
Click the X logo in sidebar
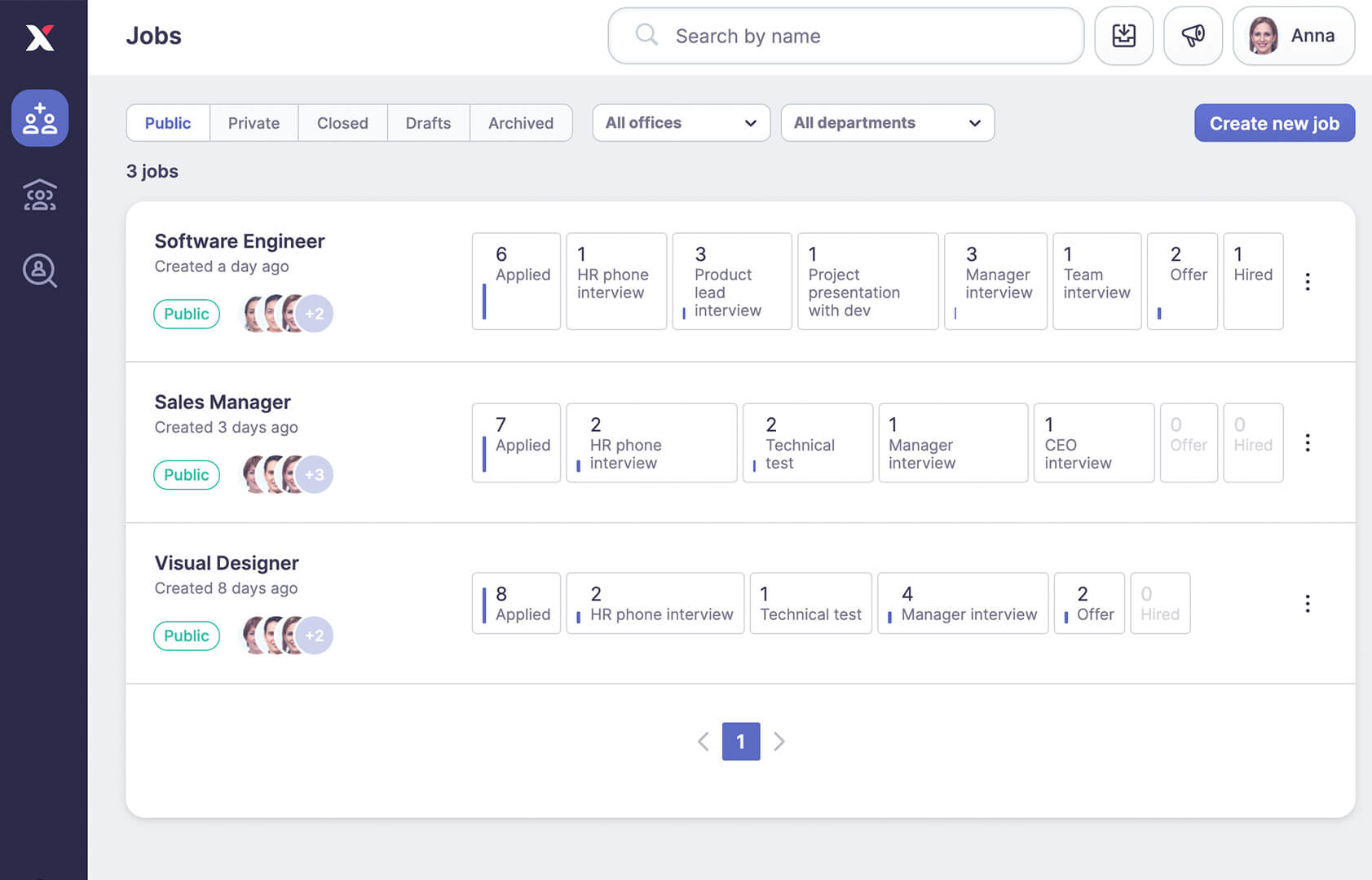[x=40, y=37]
